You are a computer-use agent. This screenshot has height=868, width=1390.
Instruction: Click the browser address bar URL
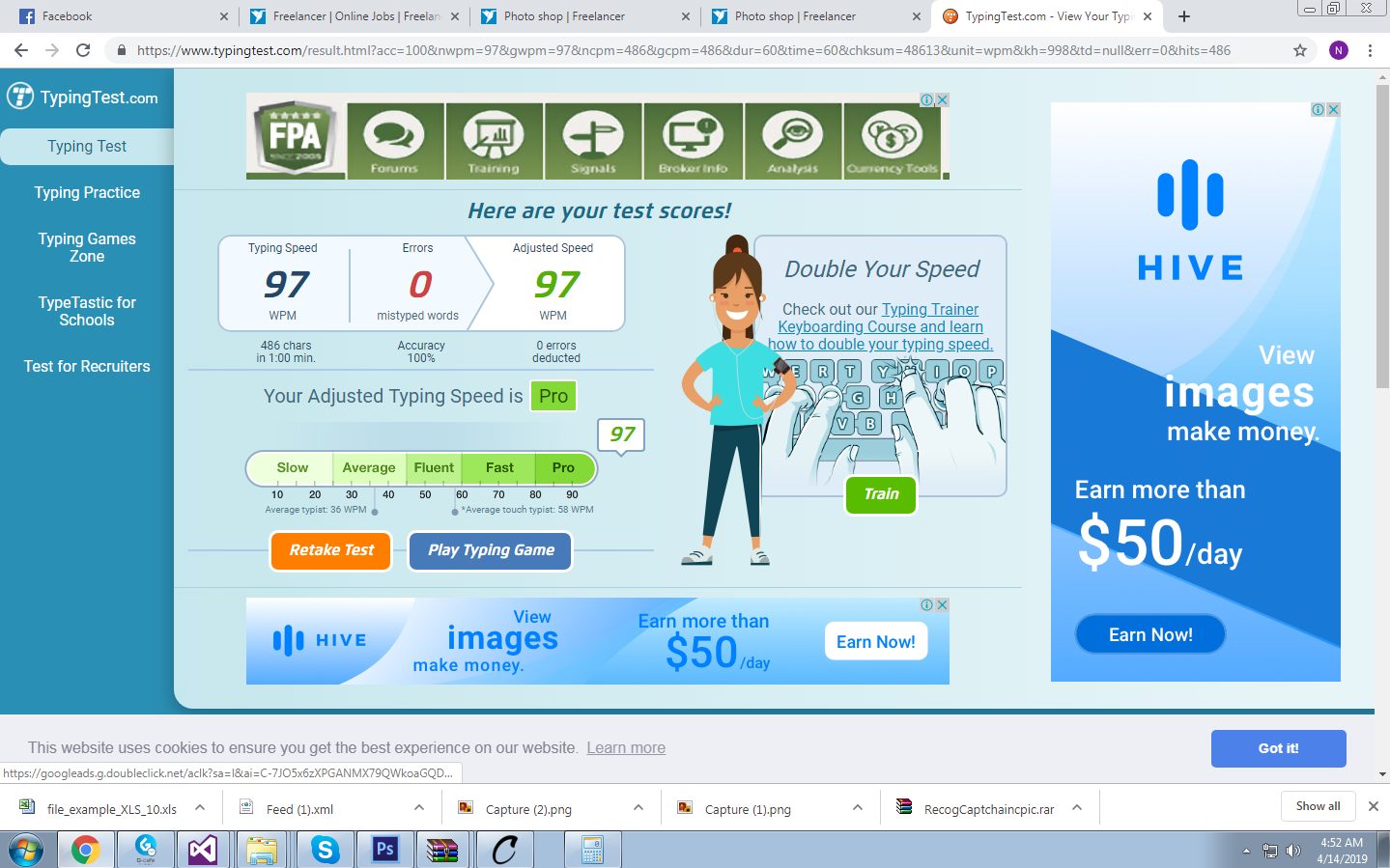[x=683, y=50]
